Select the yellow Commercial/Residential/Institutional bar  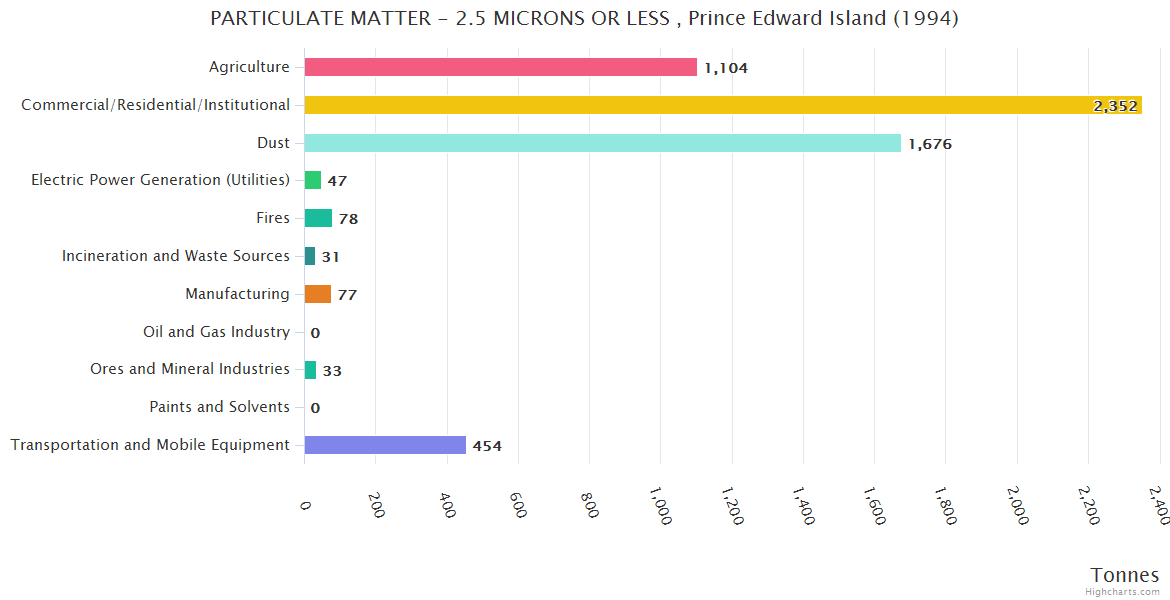(x=722, y=105)
